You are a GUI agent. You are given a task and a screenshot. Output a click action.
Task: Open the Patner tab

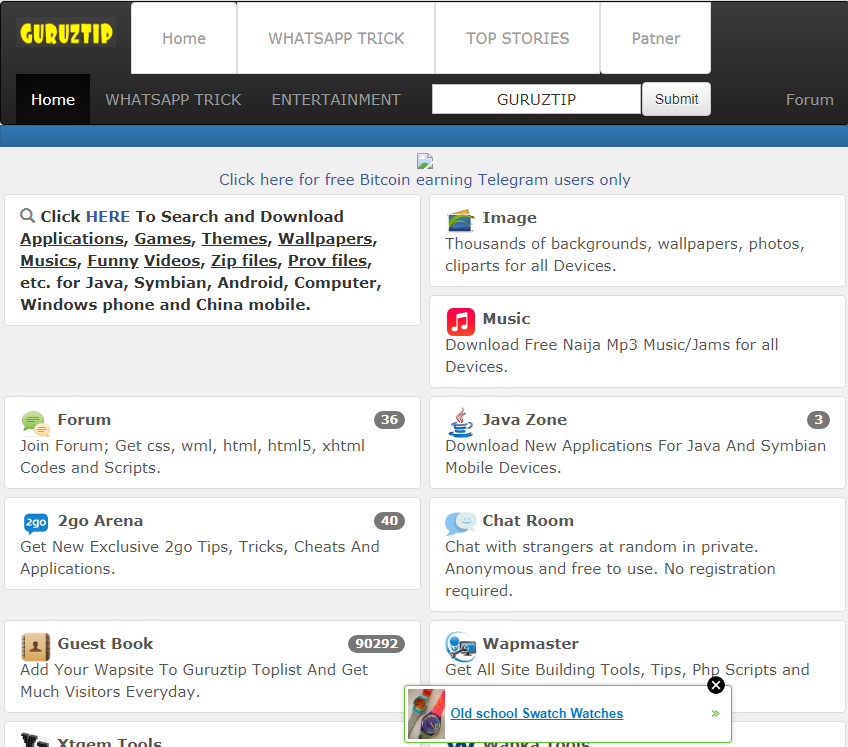point(655,38)
